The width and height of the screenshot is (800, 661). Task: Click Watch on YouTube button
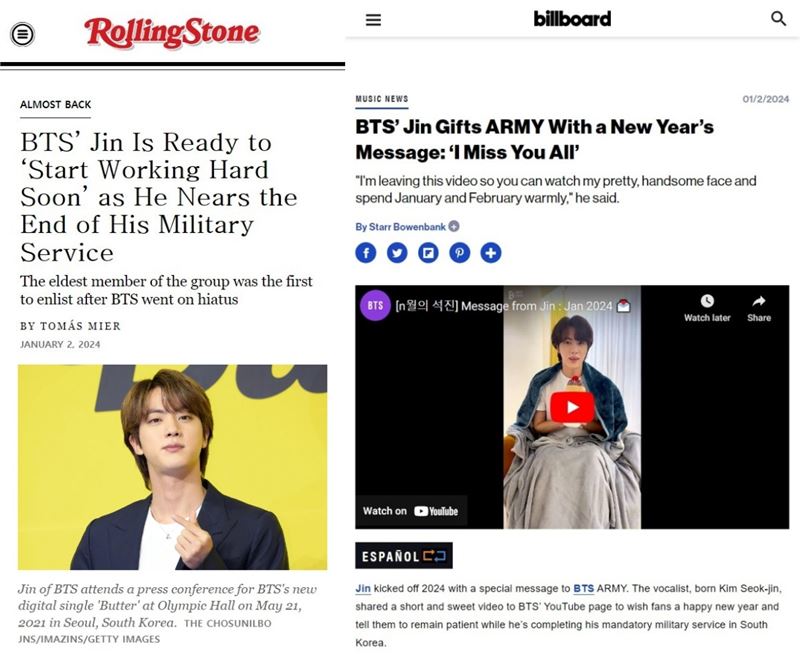coord(411,511)
